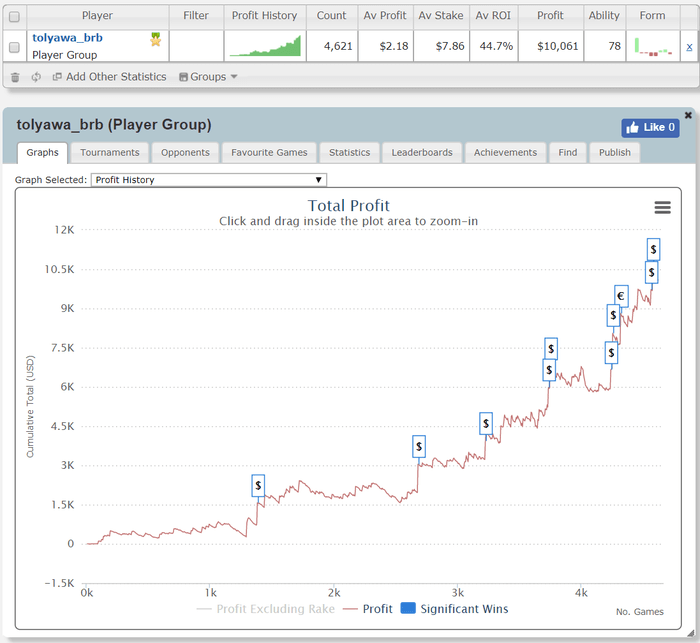700x643 pixels.
Task: Click the Profit History thumbnail chart
Action: [264, 46]
